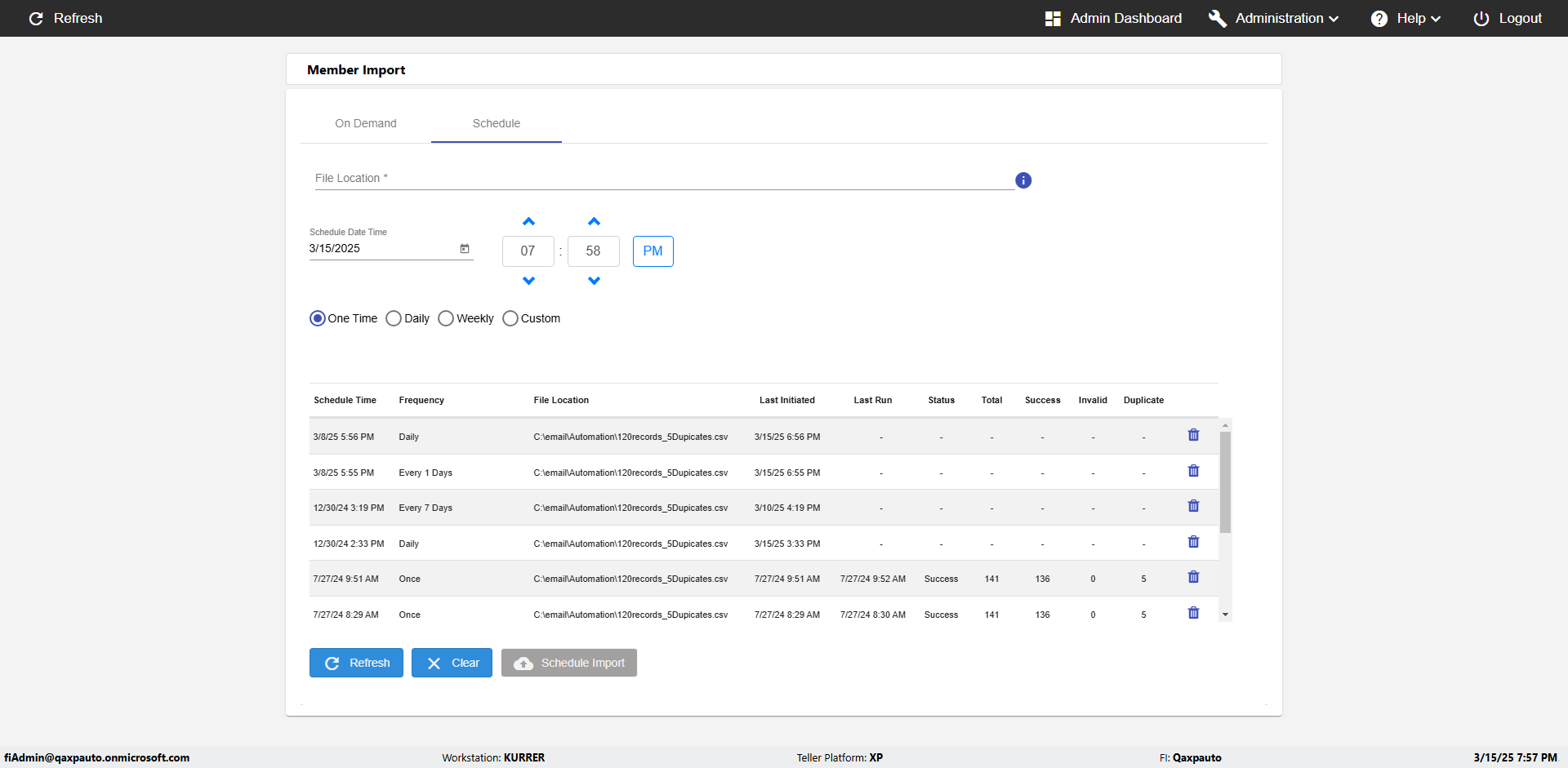
Task: Expand the Administration dropdown menu
Action: [x=1274, y=18]
